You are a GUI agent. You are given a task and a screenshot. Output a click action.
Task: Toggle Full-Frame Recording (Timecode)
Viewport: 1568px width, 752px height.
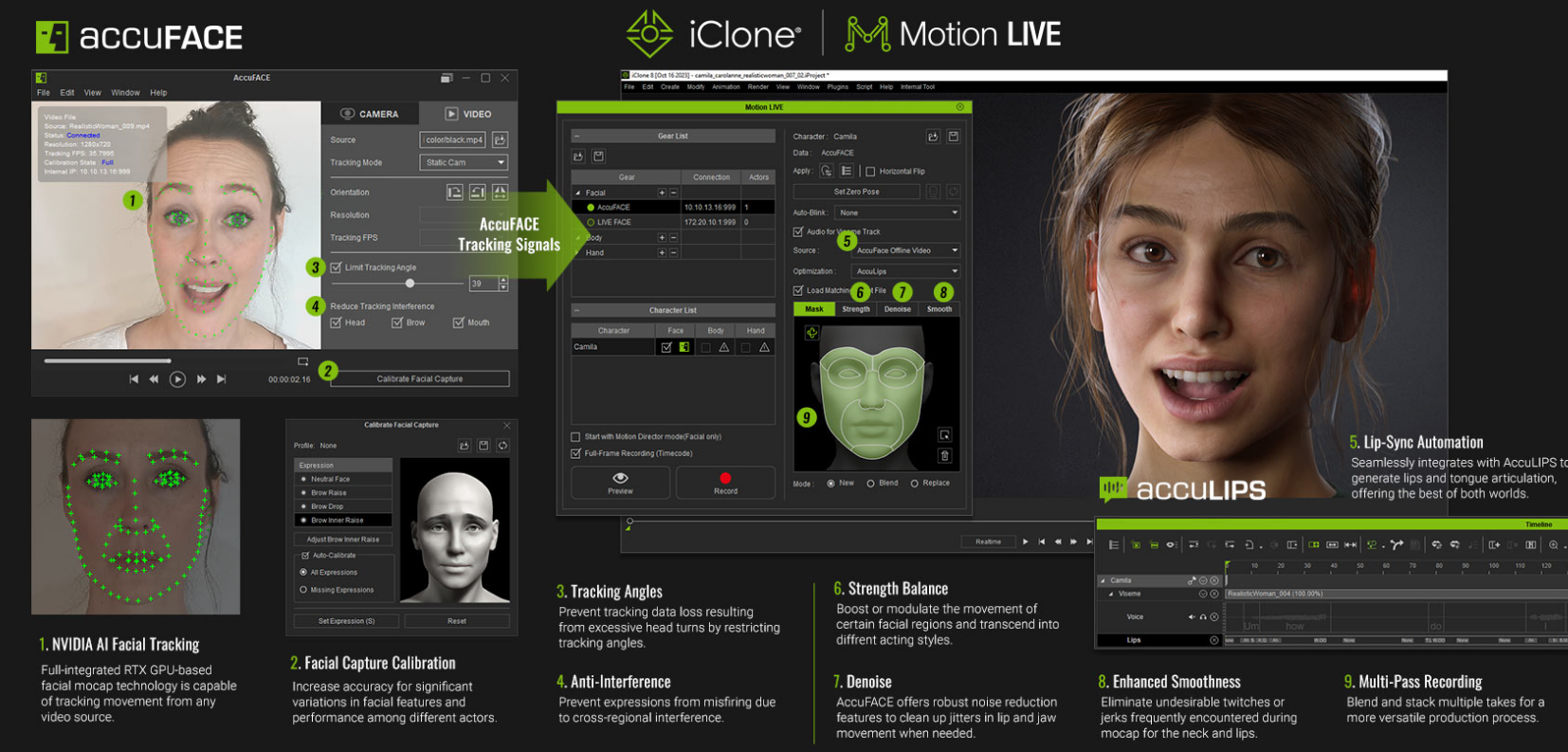[575, 453]
